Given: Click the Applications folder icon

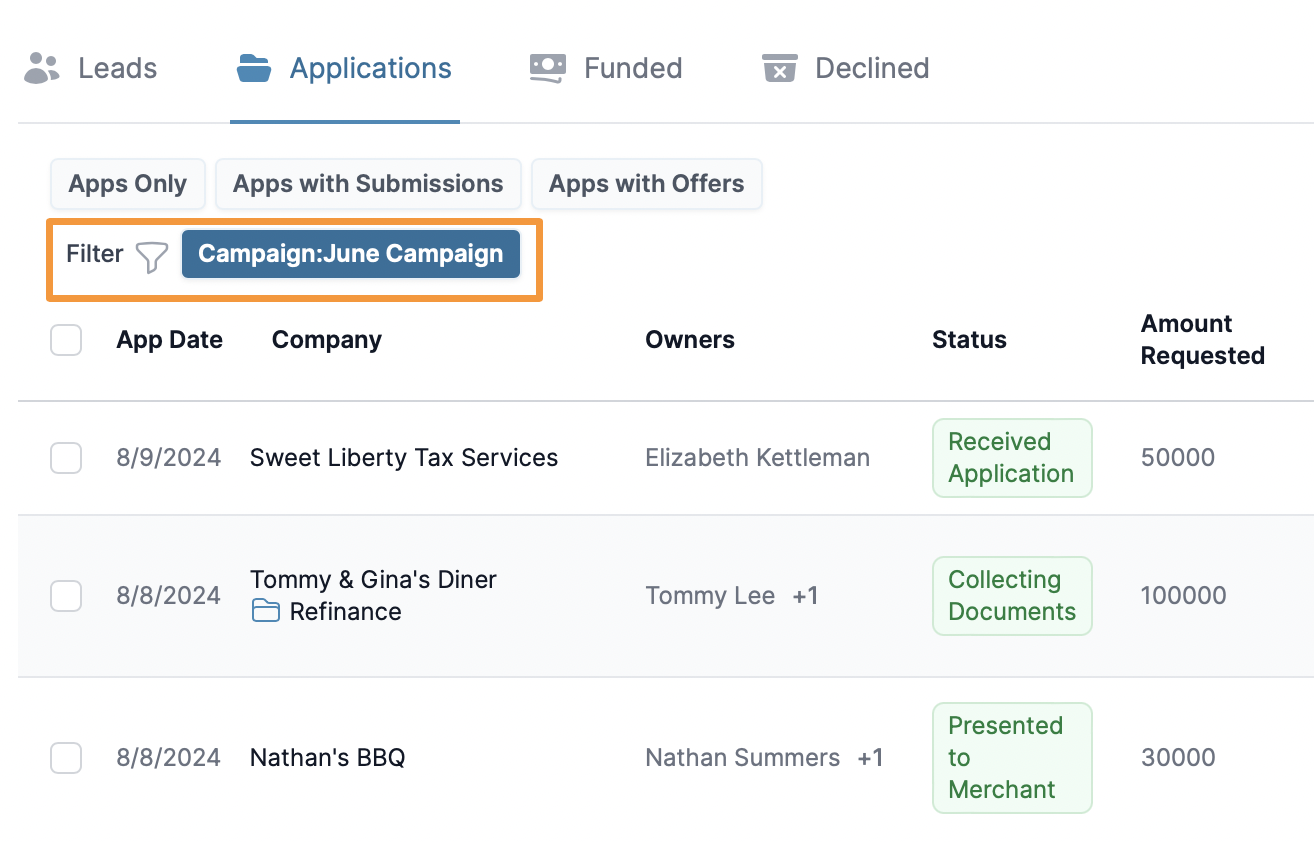Looking at the screenshot, I should point(254,68).
